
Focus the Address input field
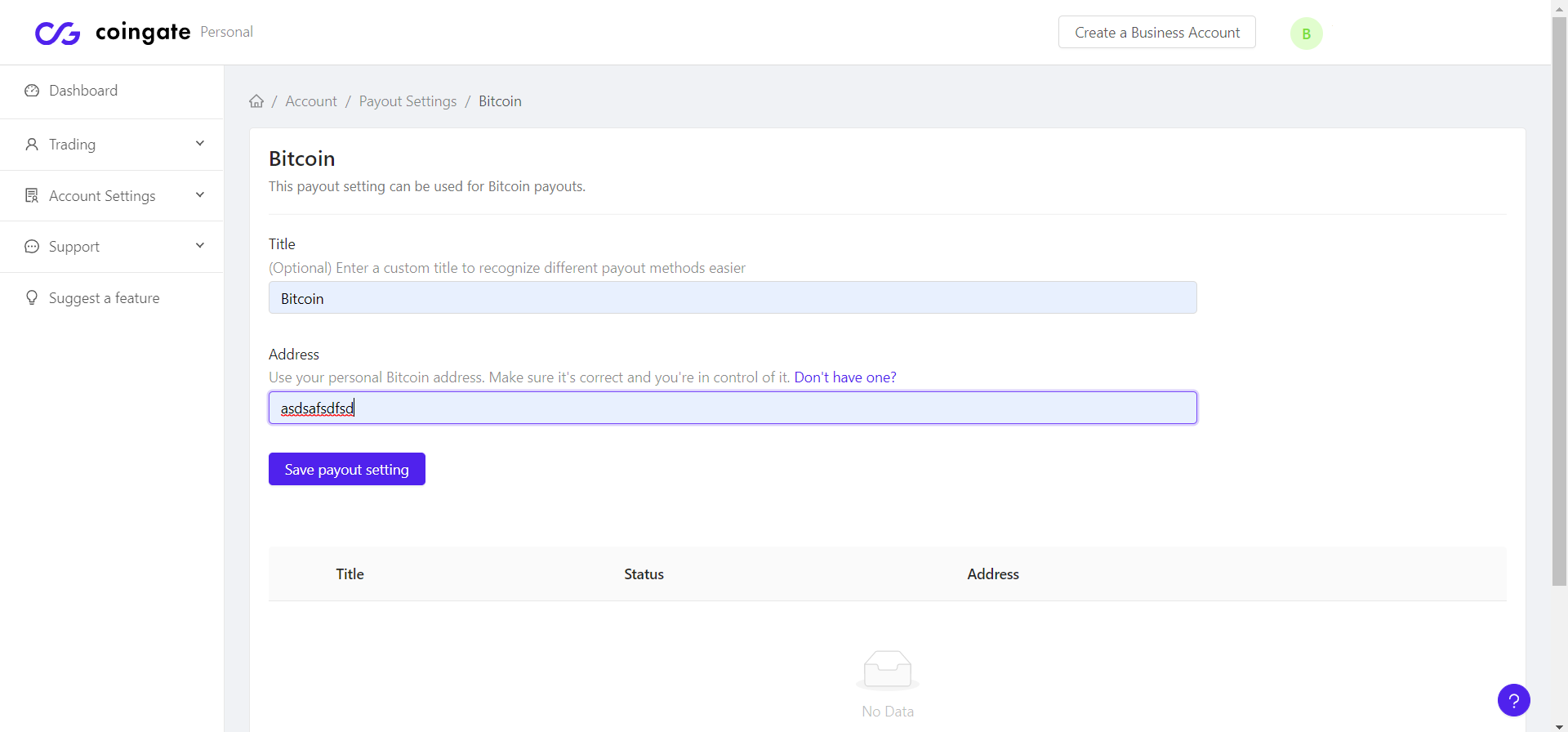[x=733, y=408]
